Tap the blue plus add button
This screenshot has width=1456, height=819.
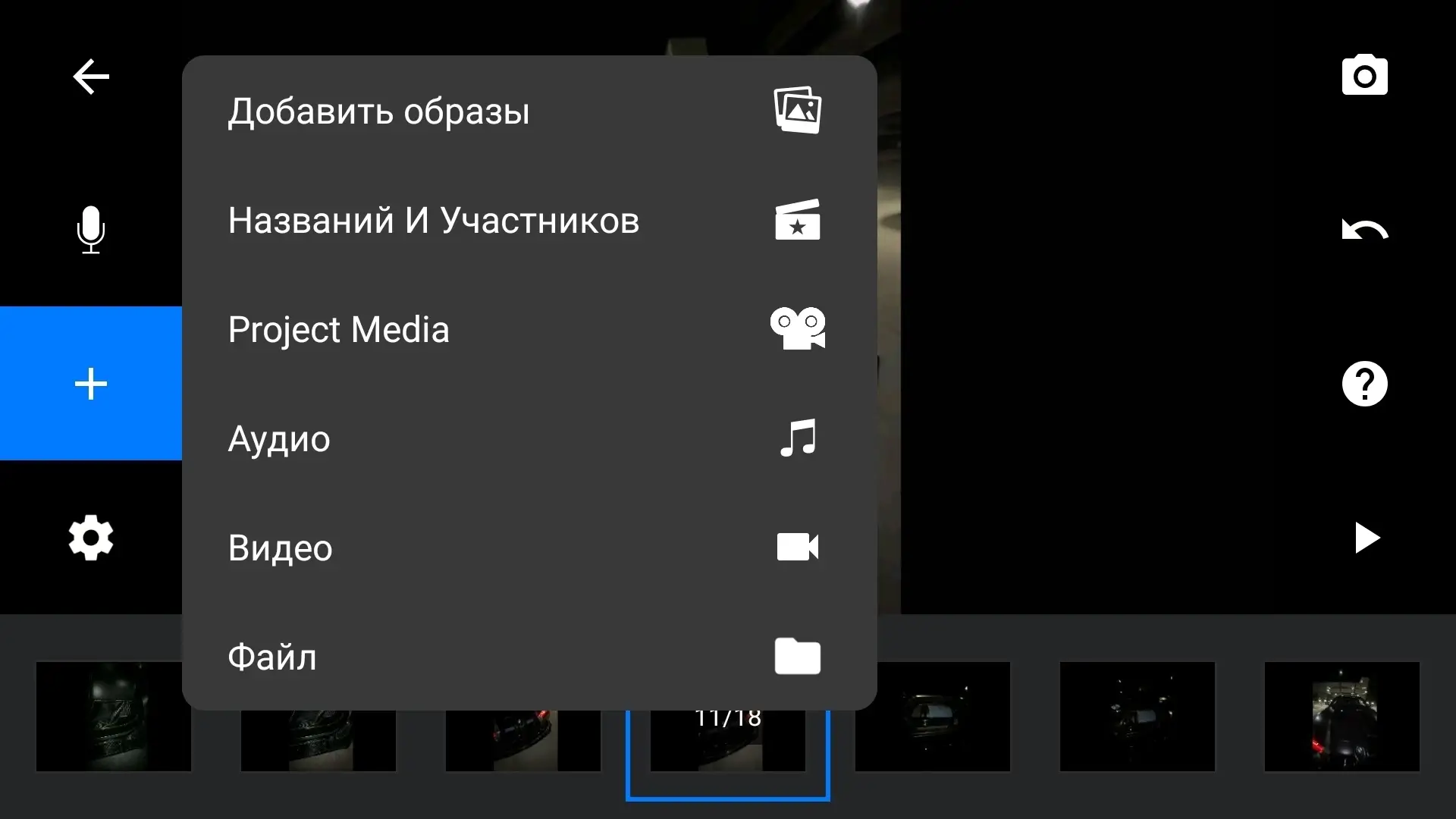91,384
